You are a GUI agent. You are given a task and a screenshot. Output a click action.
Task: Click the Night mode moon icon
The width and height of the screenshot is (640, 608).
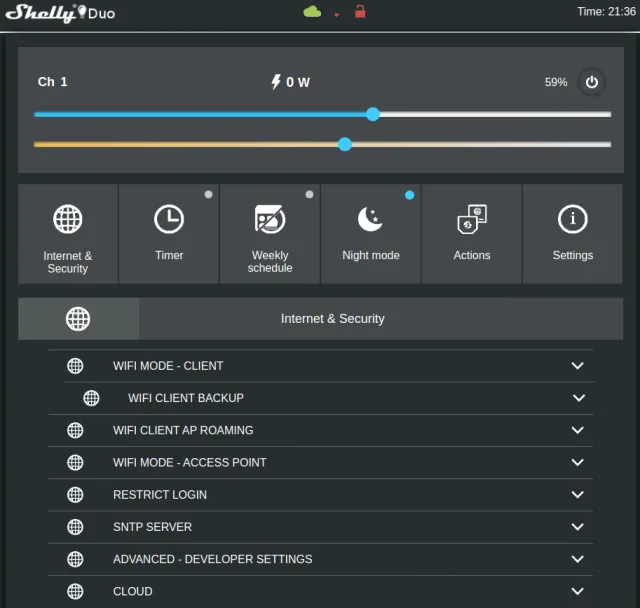[x=371, y=219]
